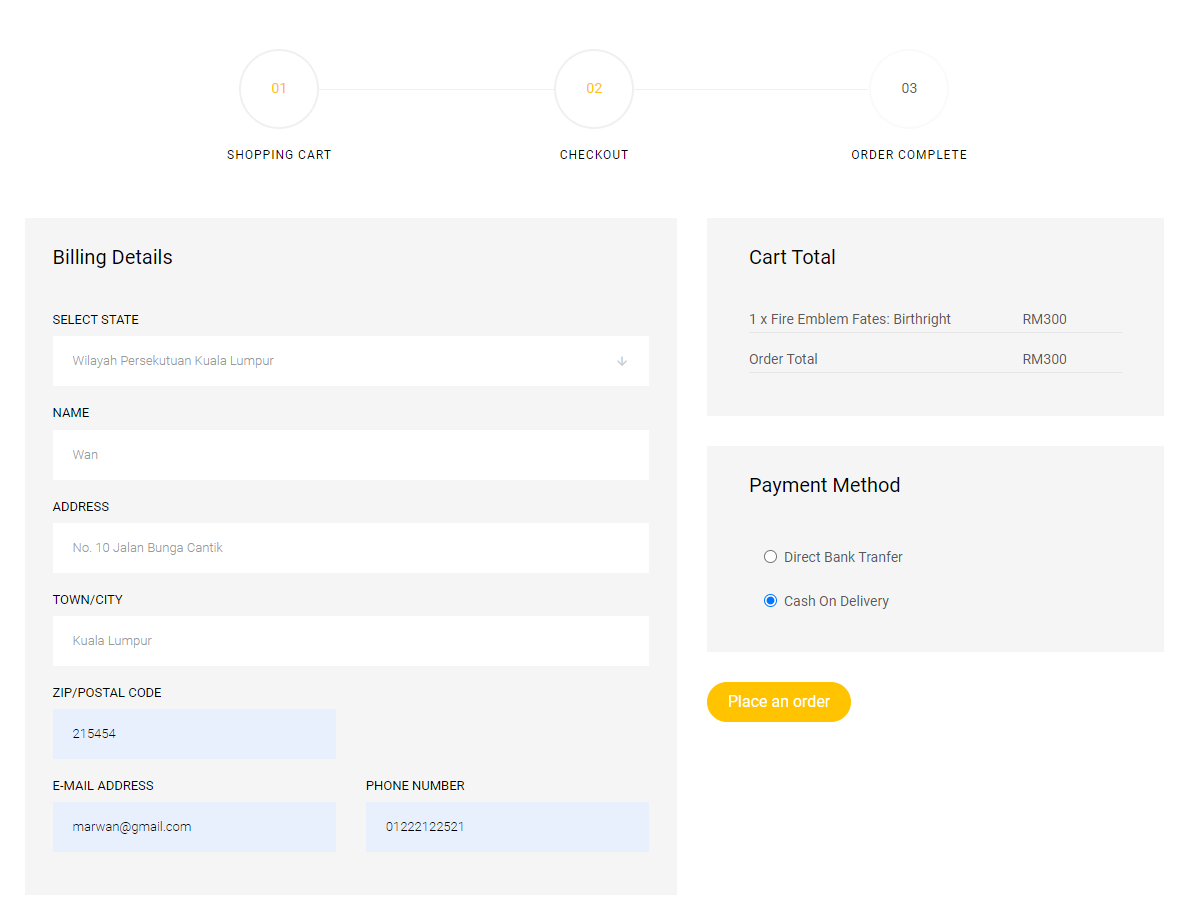Click the 03 order complete step circle
Image resolution: width=1187 pixels, height=921 pixels.
coord(909,89)
